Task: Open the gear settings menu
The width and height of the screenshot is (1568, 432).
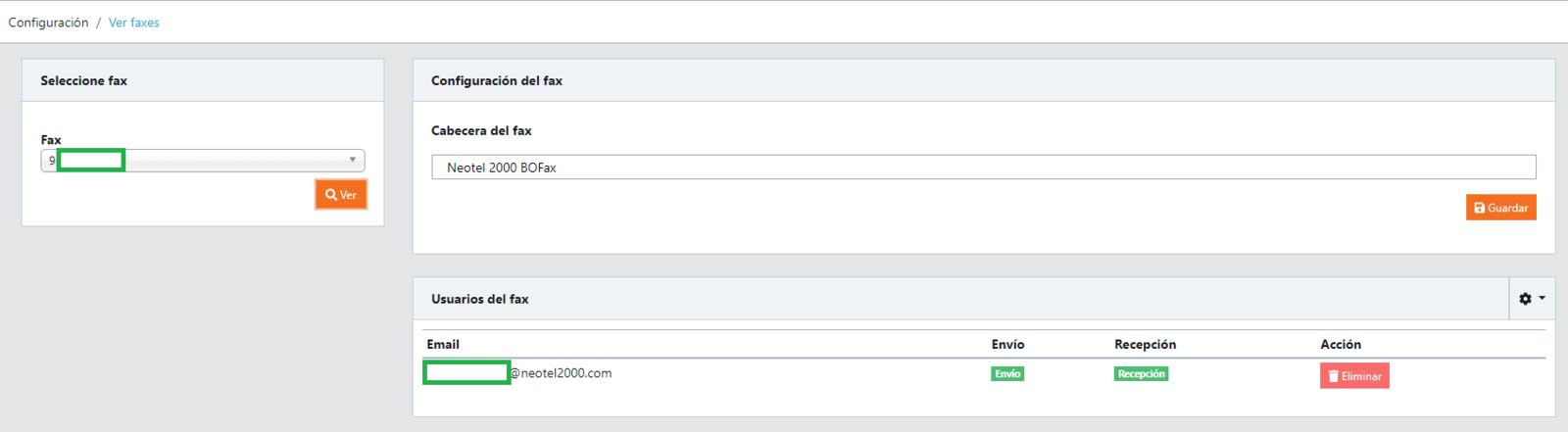Action: 1531,299
